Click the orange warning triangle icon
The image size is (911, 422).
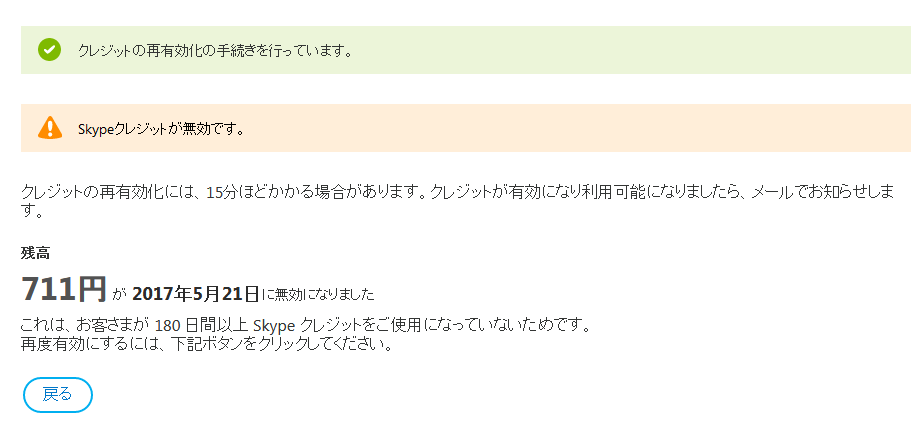[x=50, y=127]
